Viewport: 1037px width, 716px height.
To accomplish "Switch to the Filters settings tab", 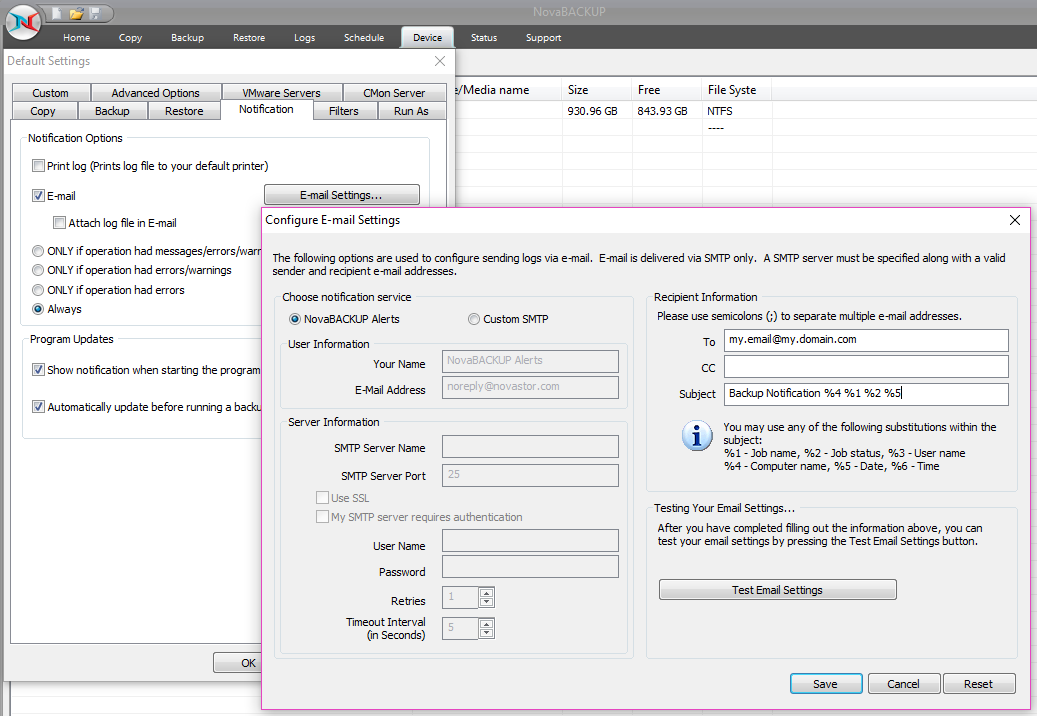I will (344, 111).
